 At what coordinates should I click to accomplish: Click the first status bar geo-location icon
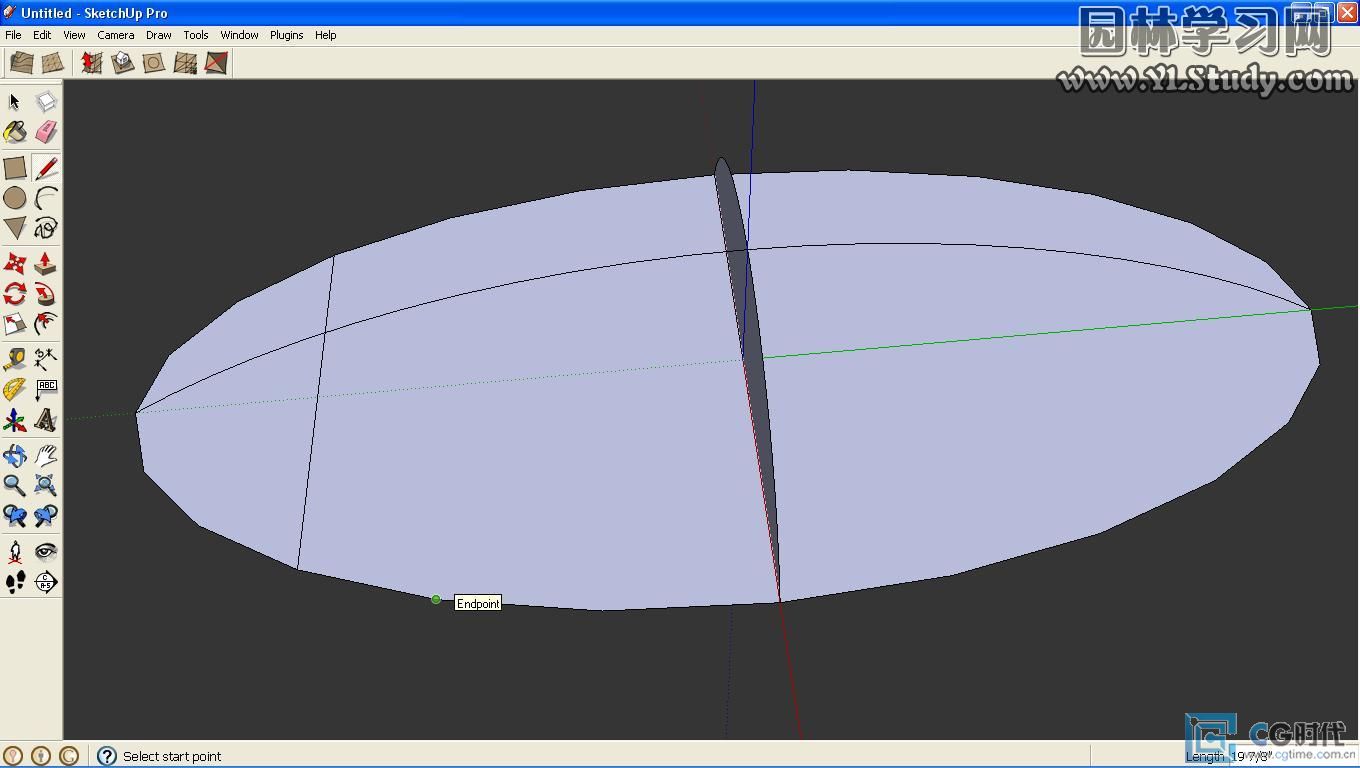(x=13, y=756)
